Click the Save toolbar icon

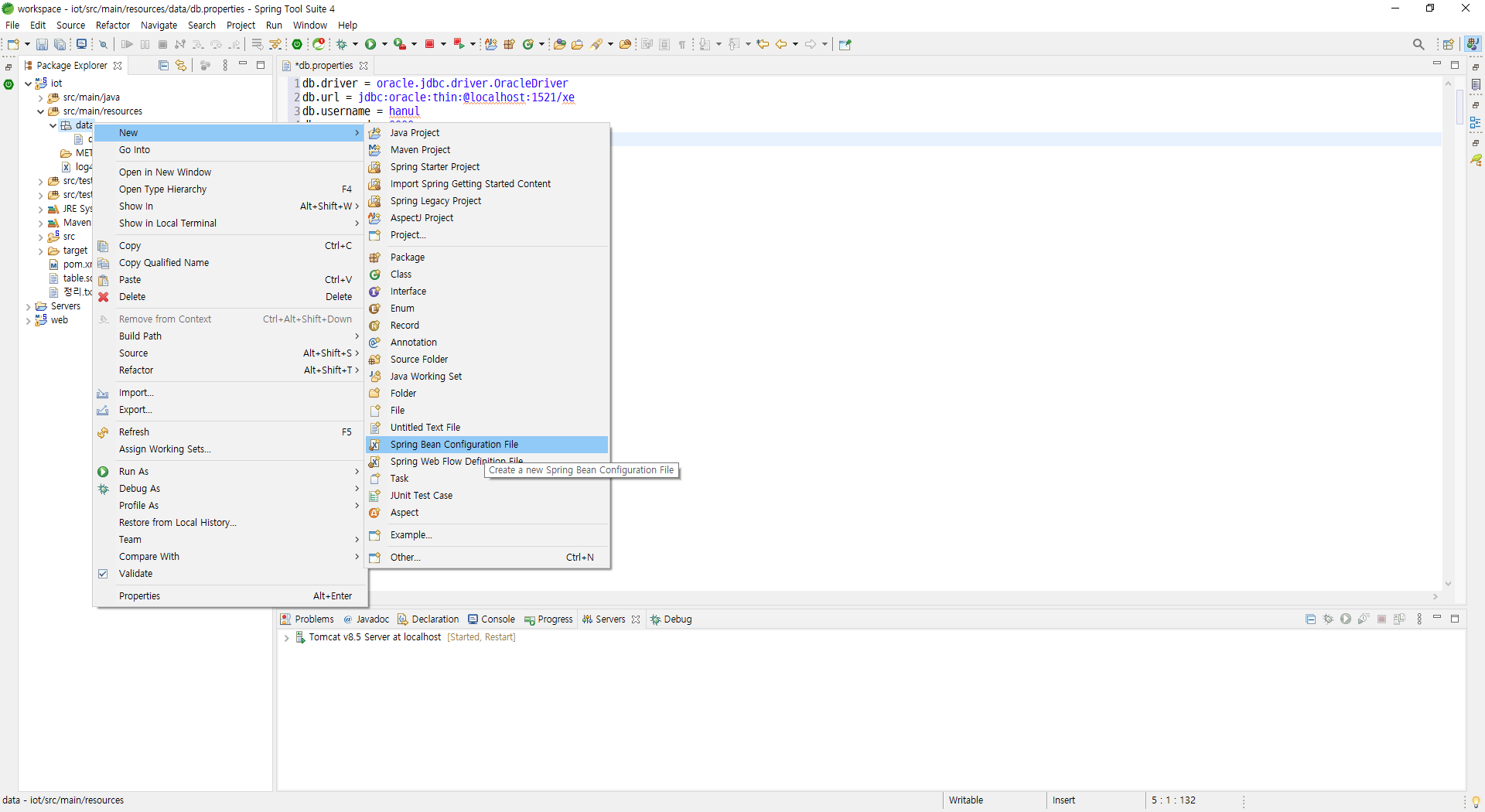click(x=42, y=44)
